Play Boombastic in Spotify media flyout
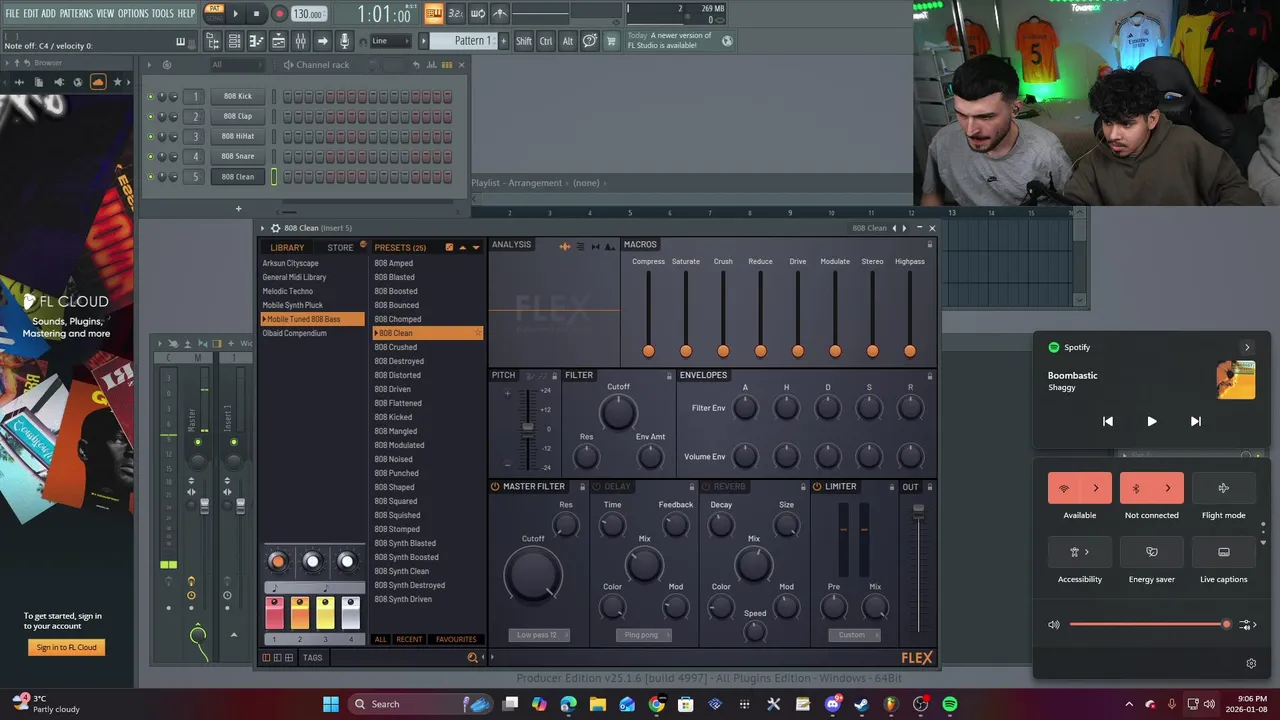The height and width of the screenshot is (720, 1280). pos(1151,422)
